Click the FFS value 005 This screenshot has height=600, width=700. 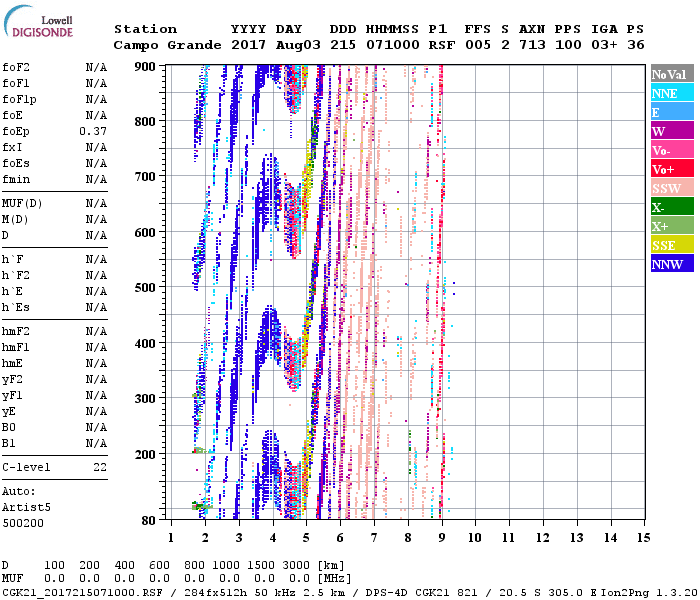(x=478, y=45)
